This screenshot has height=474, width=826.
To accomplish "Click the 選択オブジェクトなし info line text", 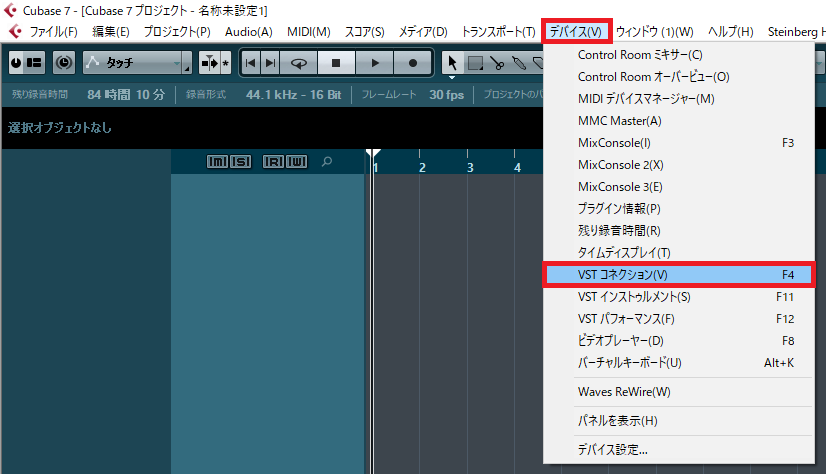I will pyautogui.click(x=60, y=128).
